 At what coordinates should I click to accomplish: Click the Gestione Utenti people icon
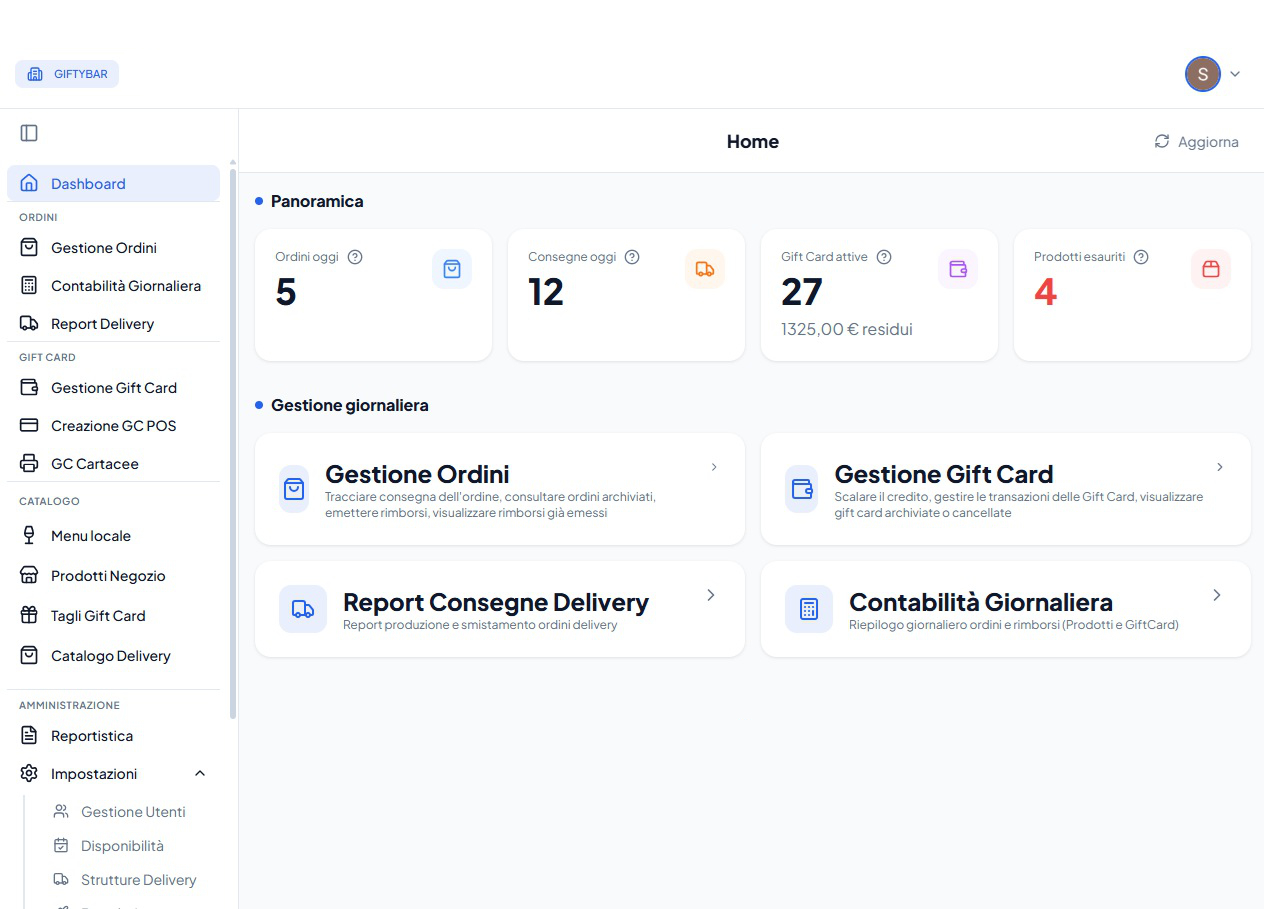pos(61,811)
